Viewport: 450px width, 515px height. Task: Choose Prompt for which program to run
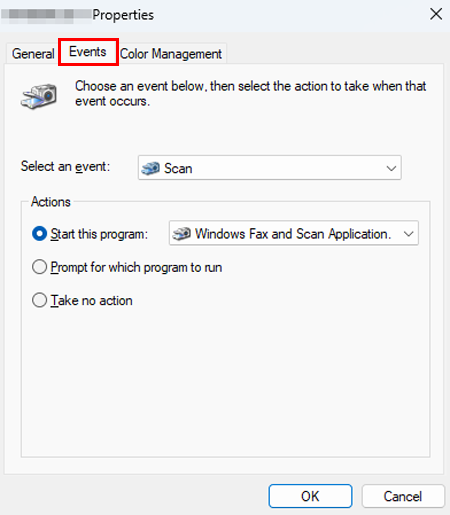tap(39, 267)
